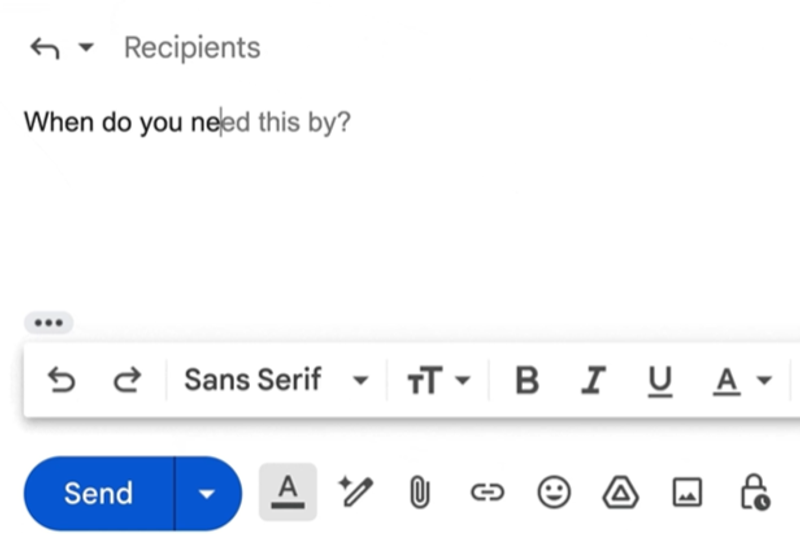Click the undo arrow icon
Image resolution: width=800 pixels, height=534 pixels.
(61, 380)
